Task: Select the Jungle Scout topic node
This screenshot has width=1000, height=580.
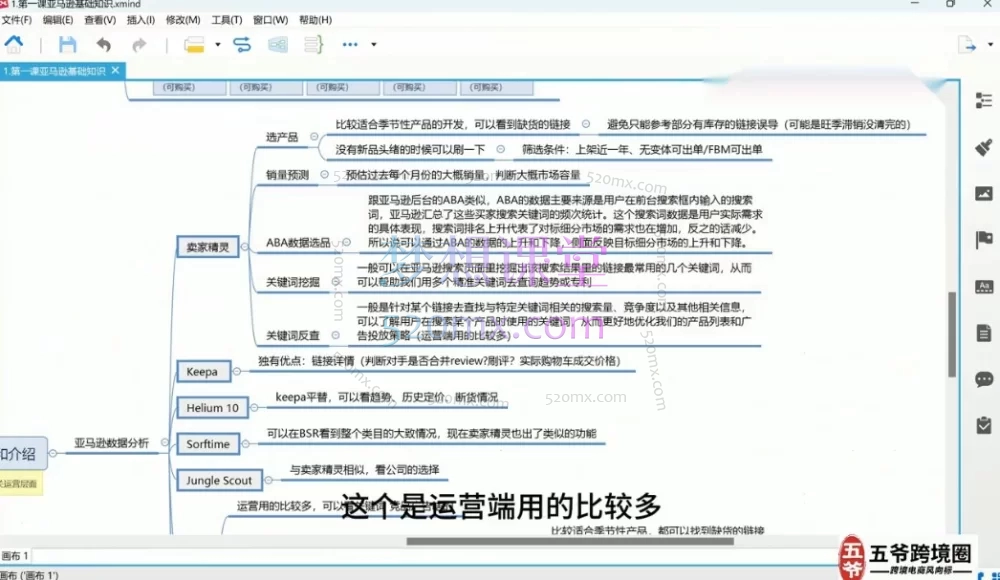Action: tap(219, 480)
